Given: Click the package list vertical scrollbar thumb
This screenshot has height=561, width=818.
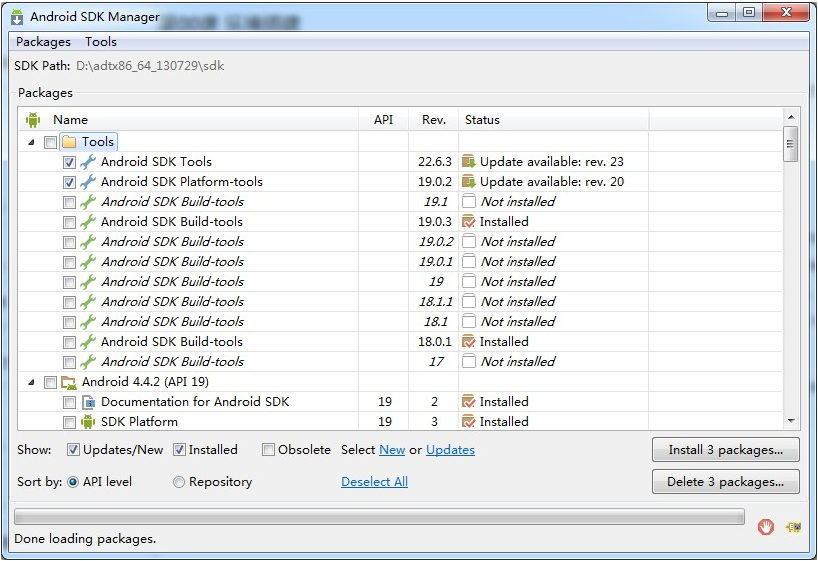Looking at the screenshot, I should 791,144.
